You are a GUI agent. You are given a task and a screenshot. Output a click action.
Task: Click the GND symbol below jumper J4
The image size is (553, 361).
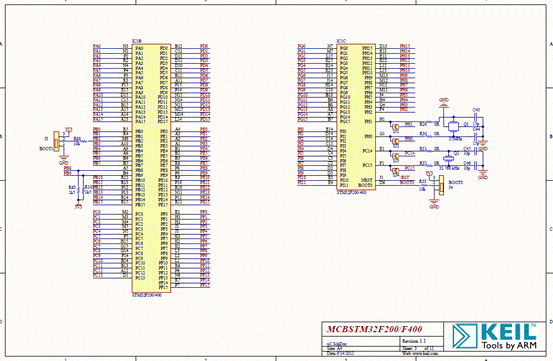coord(434,203)
